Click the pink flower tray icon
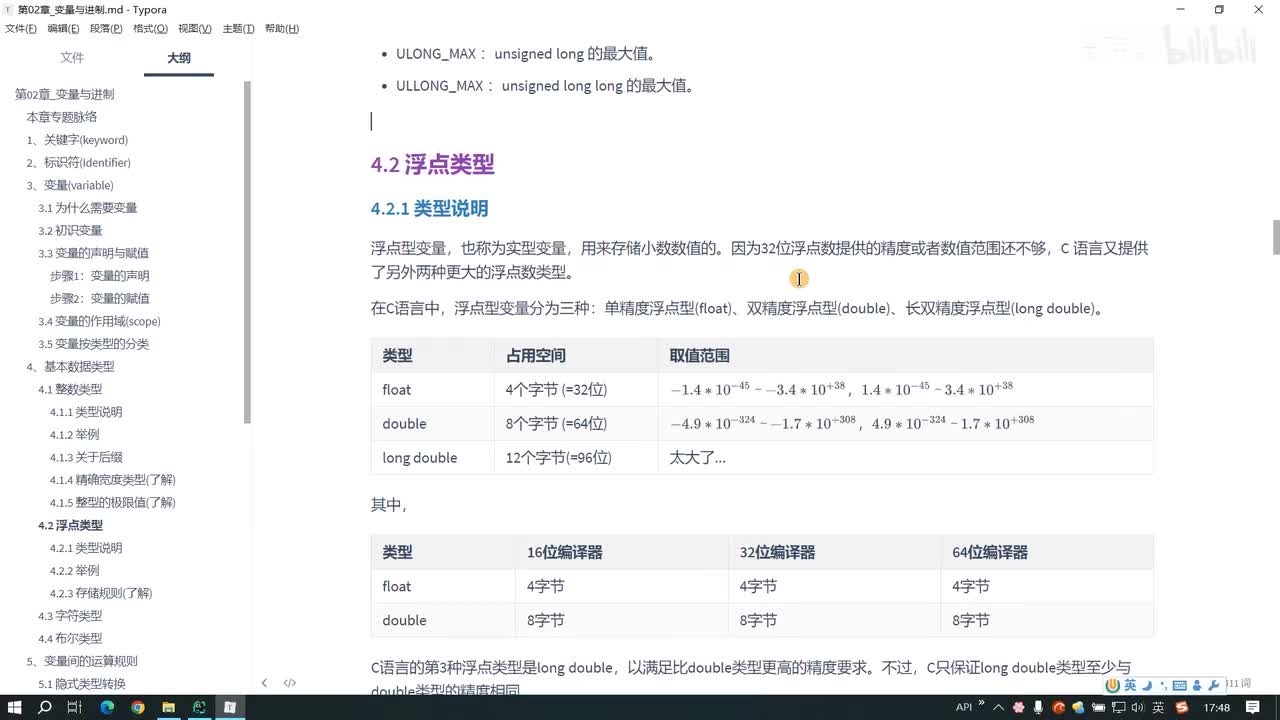Viewport: 1280px width, 720px height. pos(1019,708)
